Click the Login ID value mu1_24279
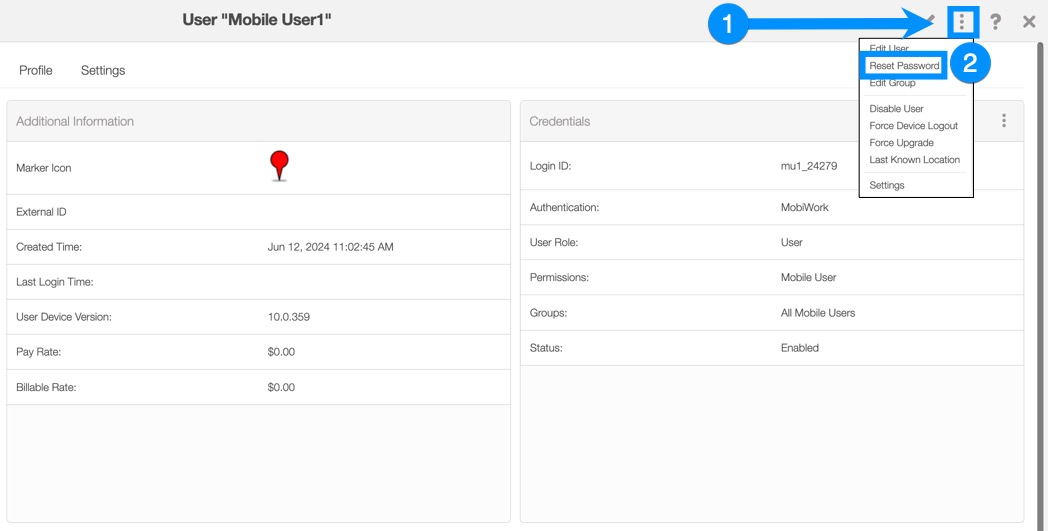Image resolution: width=1048 pixels, height=531 pixels. (x=808, y=166)
